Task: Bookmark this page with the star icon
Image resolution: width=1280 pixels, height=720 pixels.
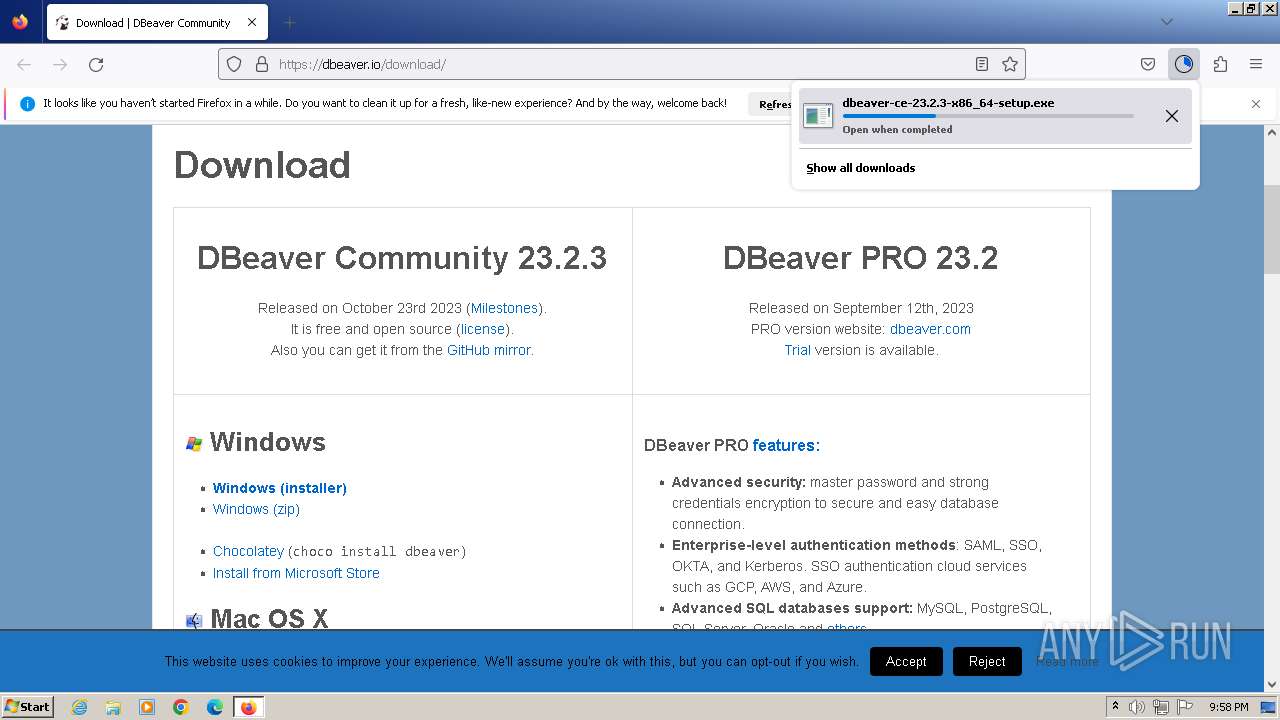Action: coord(1010,64)
